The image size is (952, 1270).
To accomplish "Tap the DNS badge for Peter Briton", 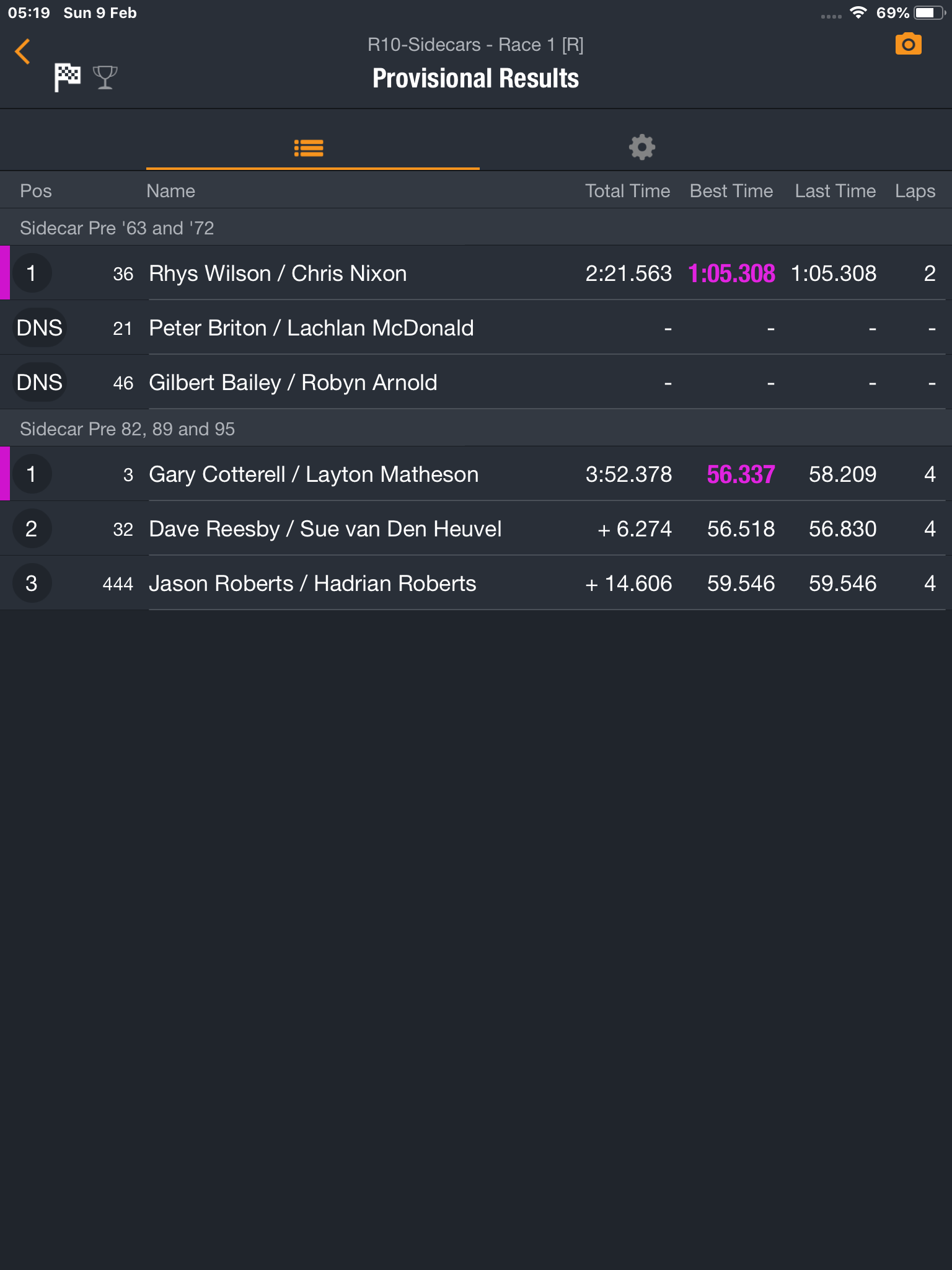I will (39, 328).
